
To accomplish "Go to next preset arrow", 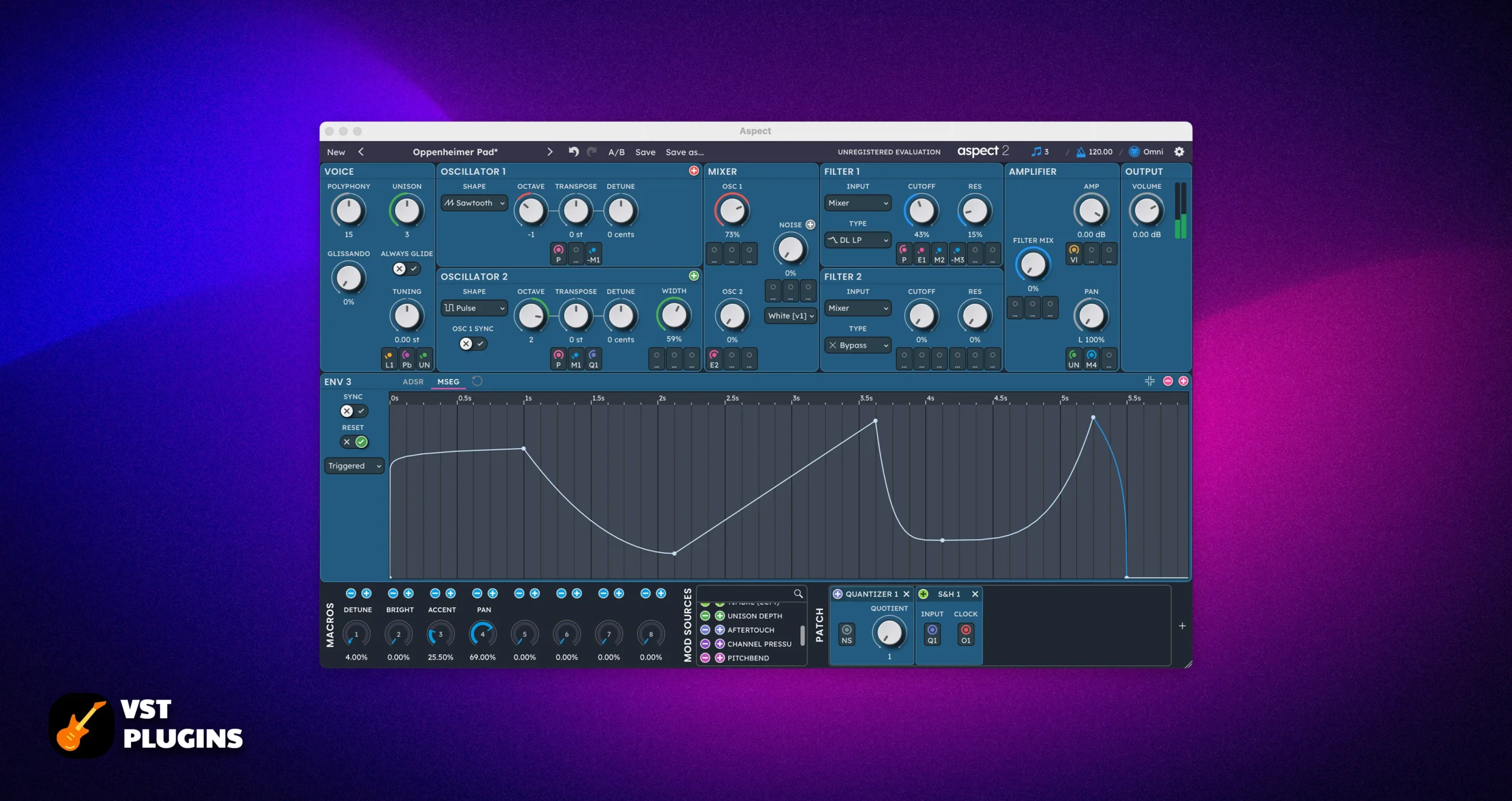I will 550,152.
